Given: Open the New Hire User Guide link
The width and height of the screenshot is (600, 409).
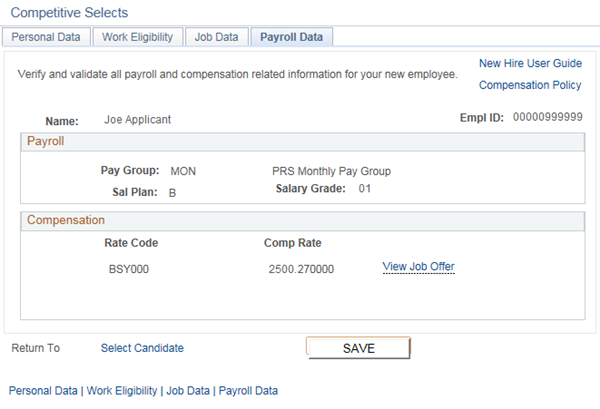Looking at the screenshot, I should [x=530, y=63].
